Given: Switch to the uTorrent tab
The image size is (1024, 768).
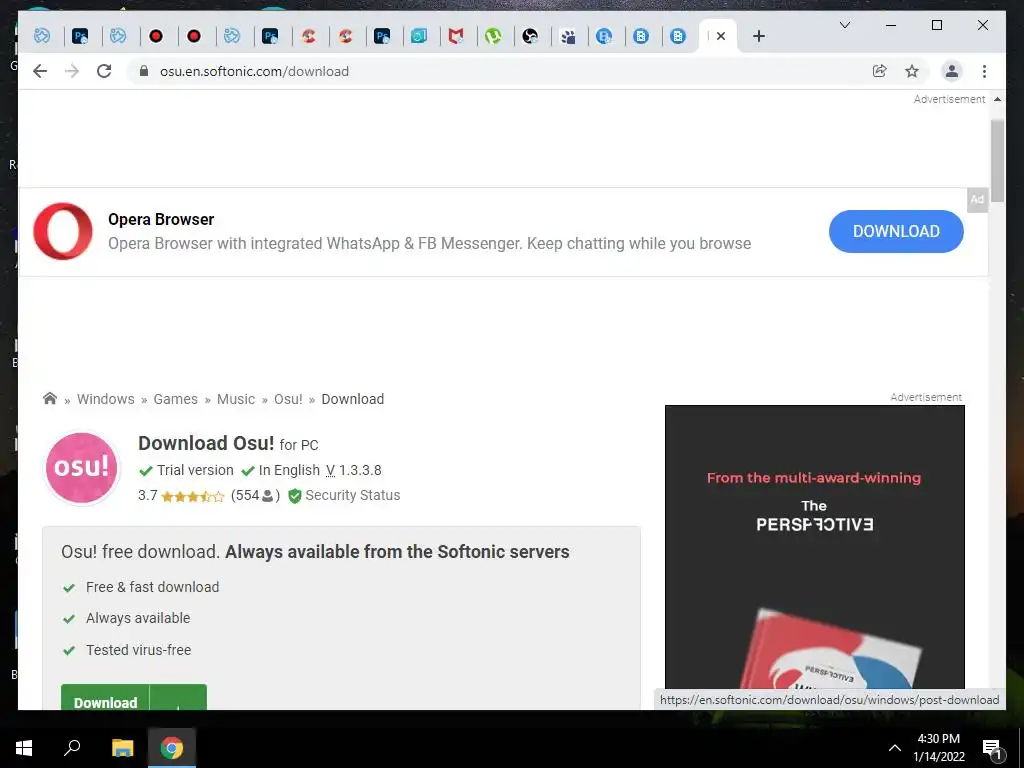Looking at the screenshot, I should coord(493,36).
